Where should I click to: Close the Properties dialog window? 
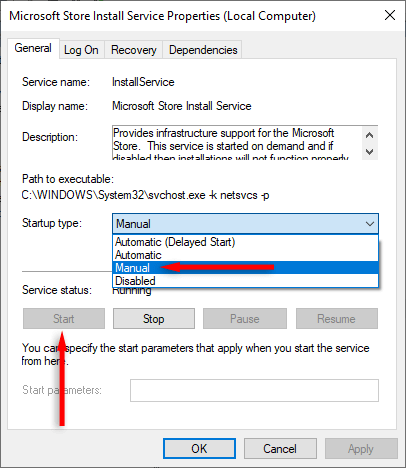390,15
